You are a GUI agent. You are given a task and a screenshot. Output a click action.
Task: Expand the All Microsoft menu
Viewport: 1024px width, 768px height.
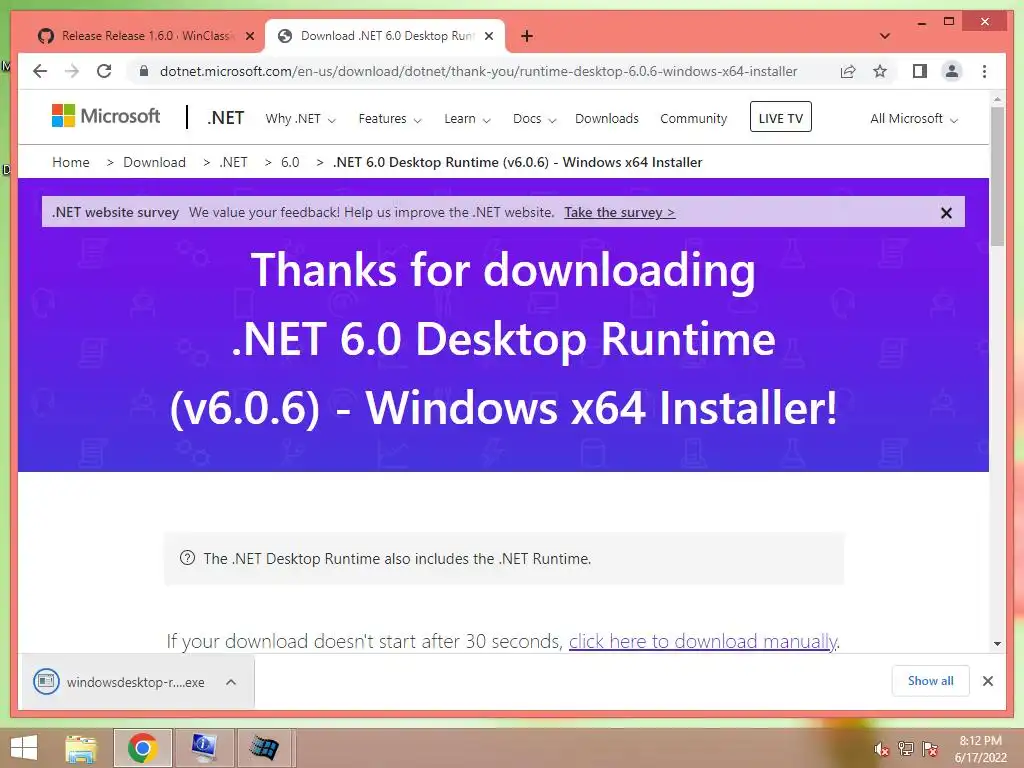point(914,119)
